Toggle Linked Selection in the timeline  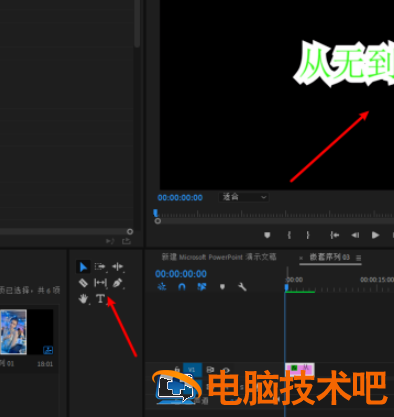click(x=202, y=287)
